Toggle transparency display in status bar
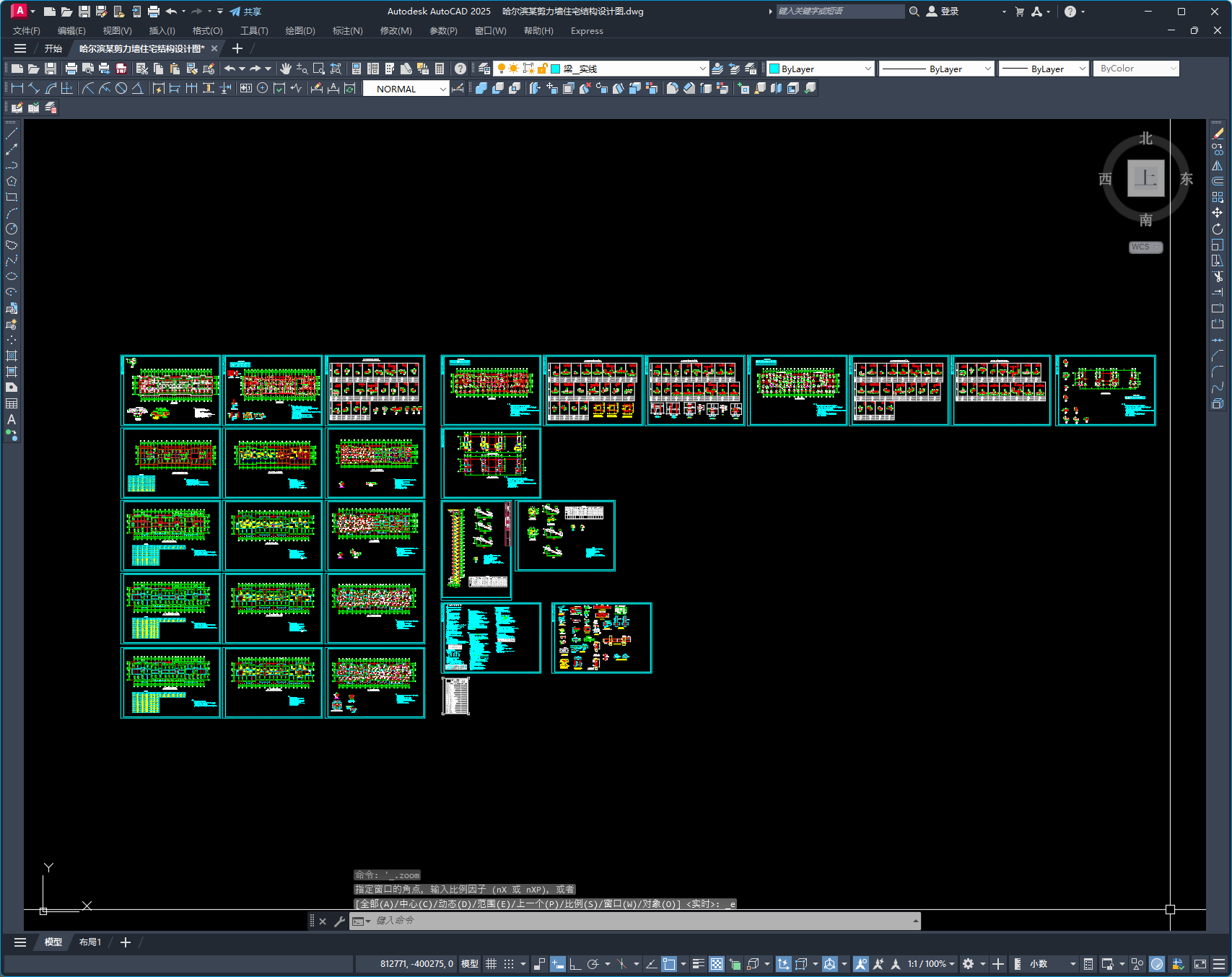This screenshot has height=977, width=1232. click(x=717, y=964)
